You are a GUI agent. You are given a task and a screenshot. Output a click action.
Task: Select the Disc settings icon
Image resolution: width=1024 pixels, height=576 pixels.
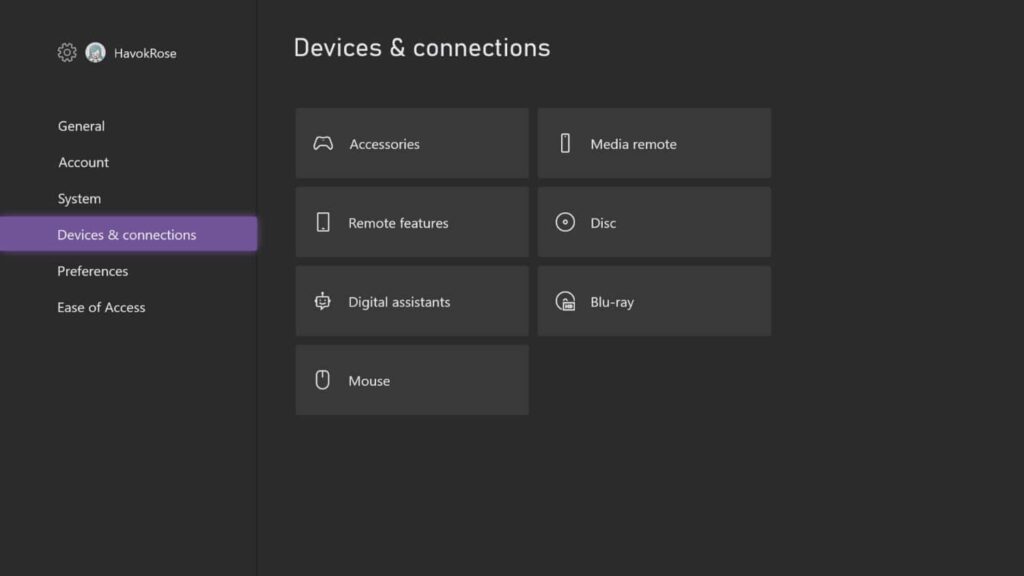(x=565, y=222)
